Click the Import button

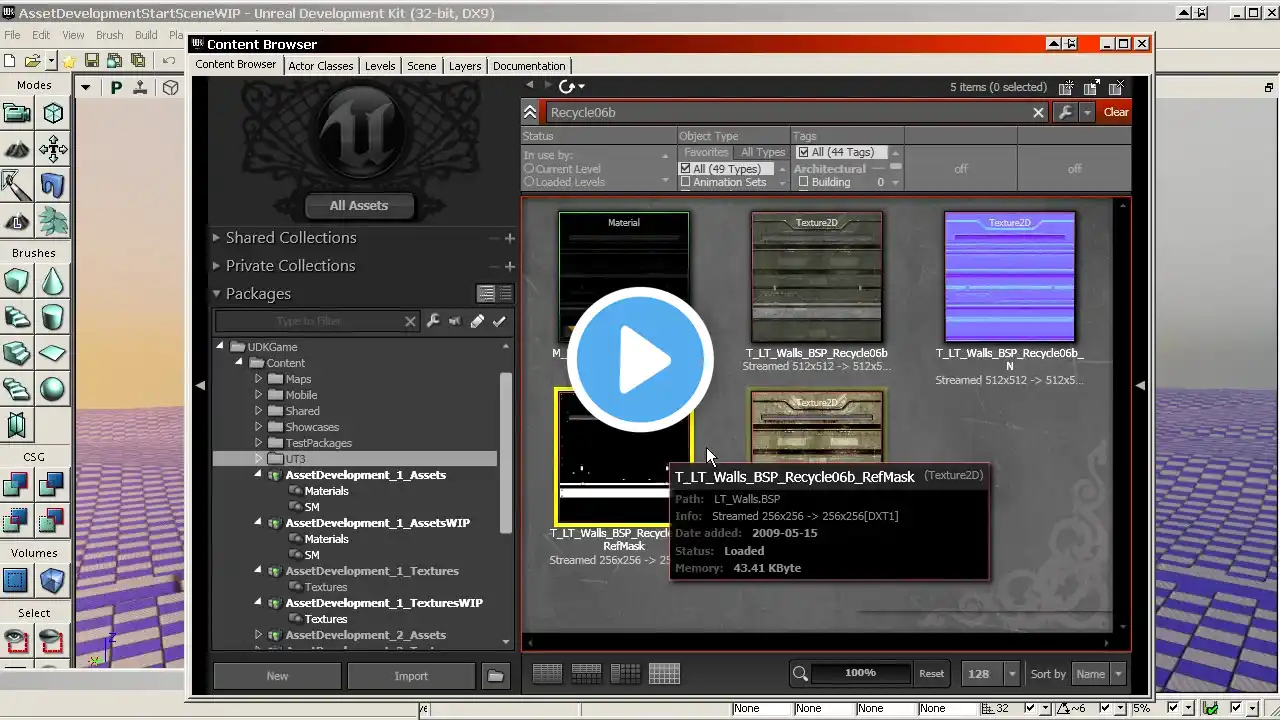click(411, 676)
